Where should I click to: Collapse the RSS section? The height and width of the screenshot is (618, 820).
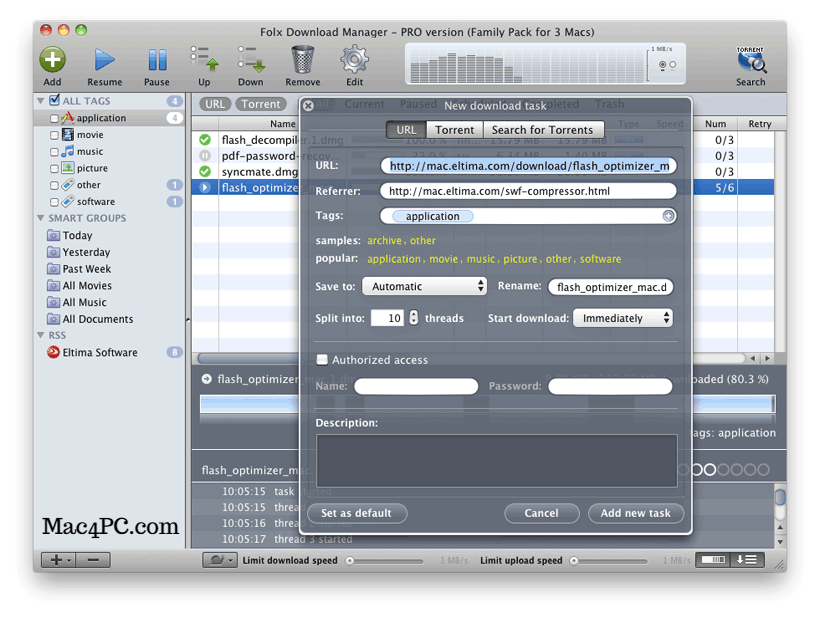tap(41, 335)
